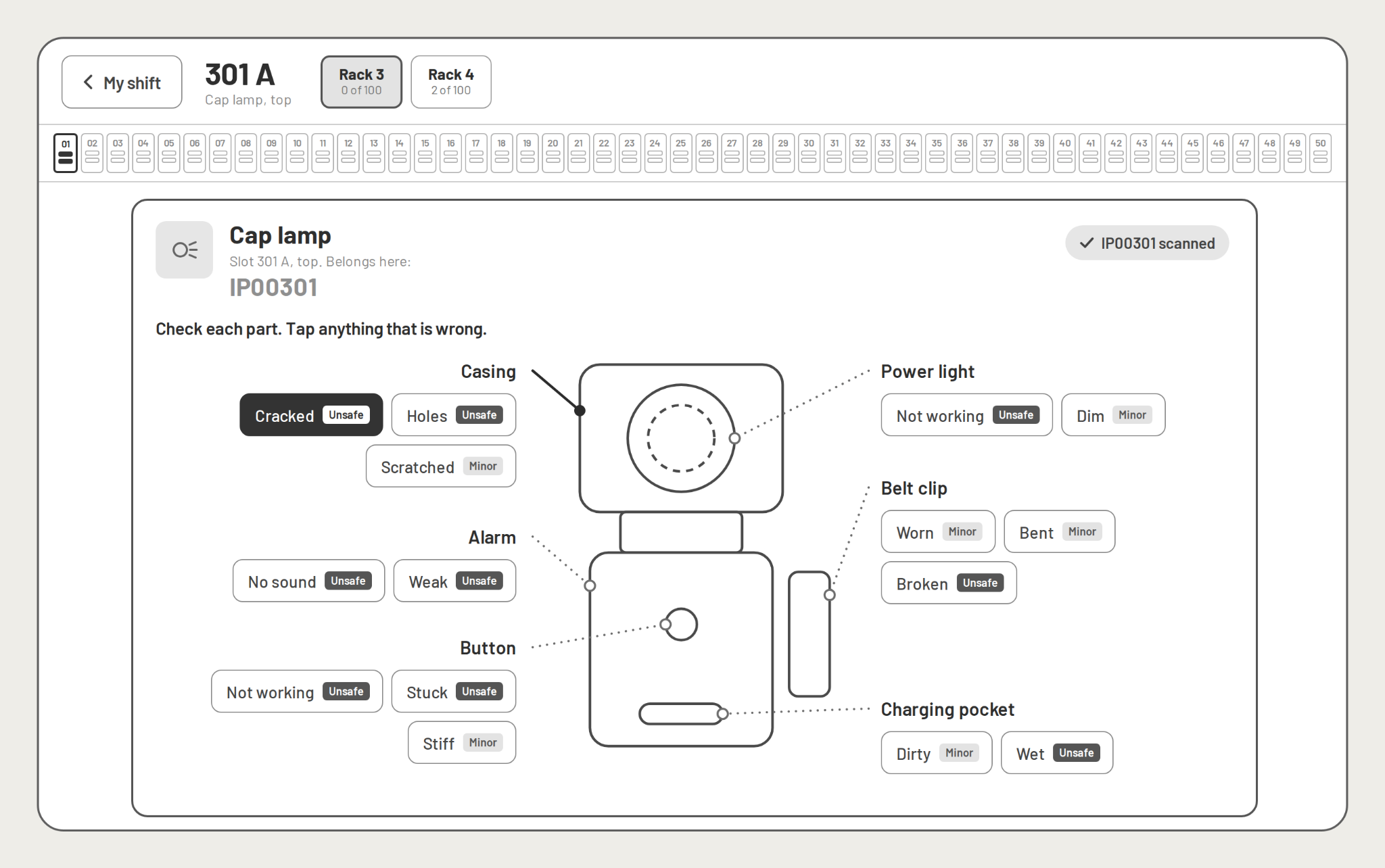Flag Alarm Weak
This screenshot has height=868, width=1385.
(x=454, y=581)
